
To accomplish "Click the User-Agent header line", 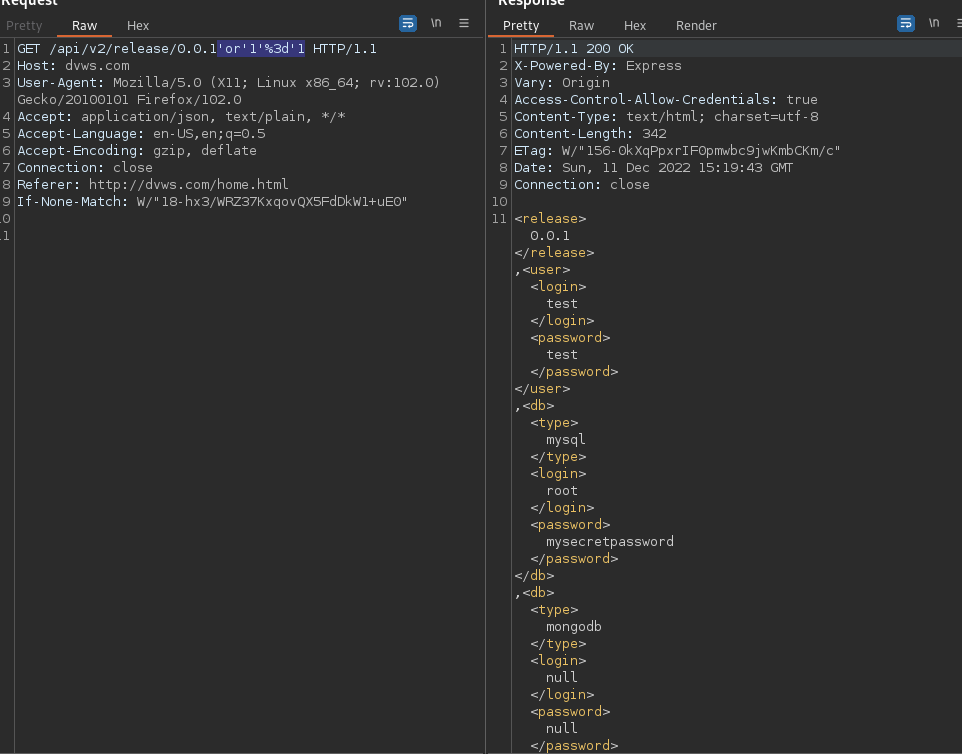I will coord(228,83).
